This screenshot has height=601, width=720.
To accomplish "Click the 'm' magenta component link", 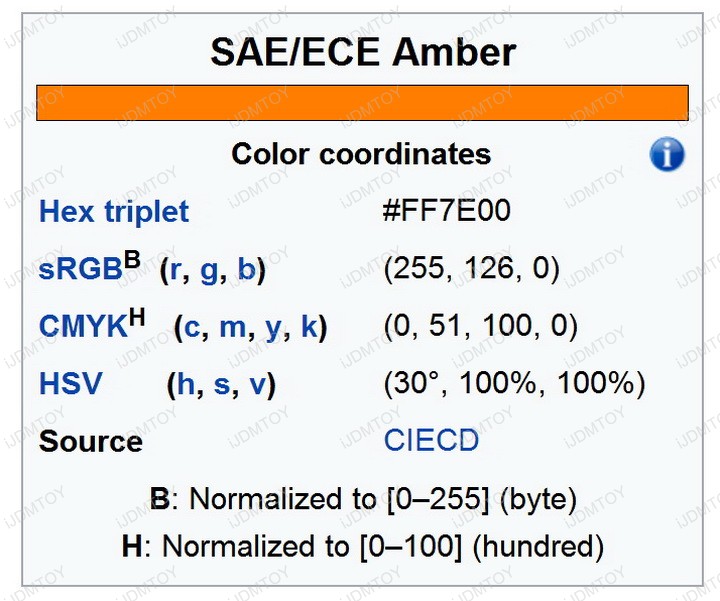I will [233, 328].
